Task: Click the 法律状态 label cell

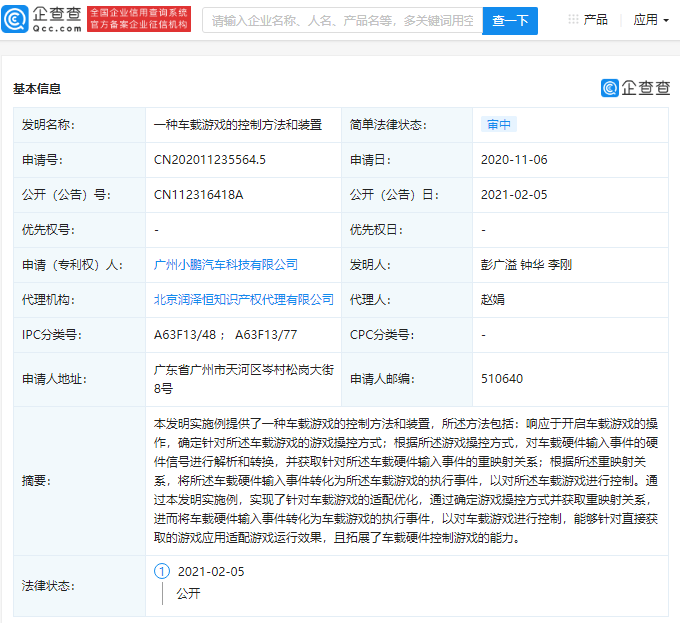Action: (80, 586)
